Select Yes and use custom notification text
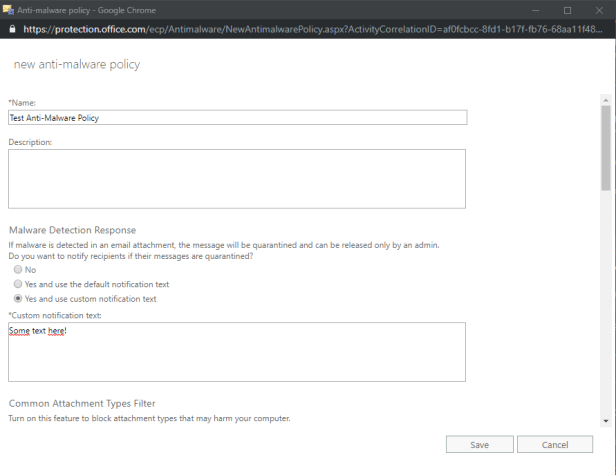 click(18, 299)
